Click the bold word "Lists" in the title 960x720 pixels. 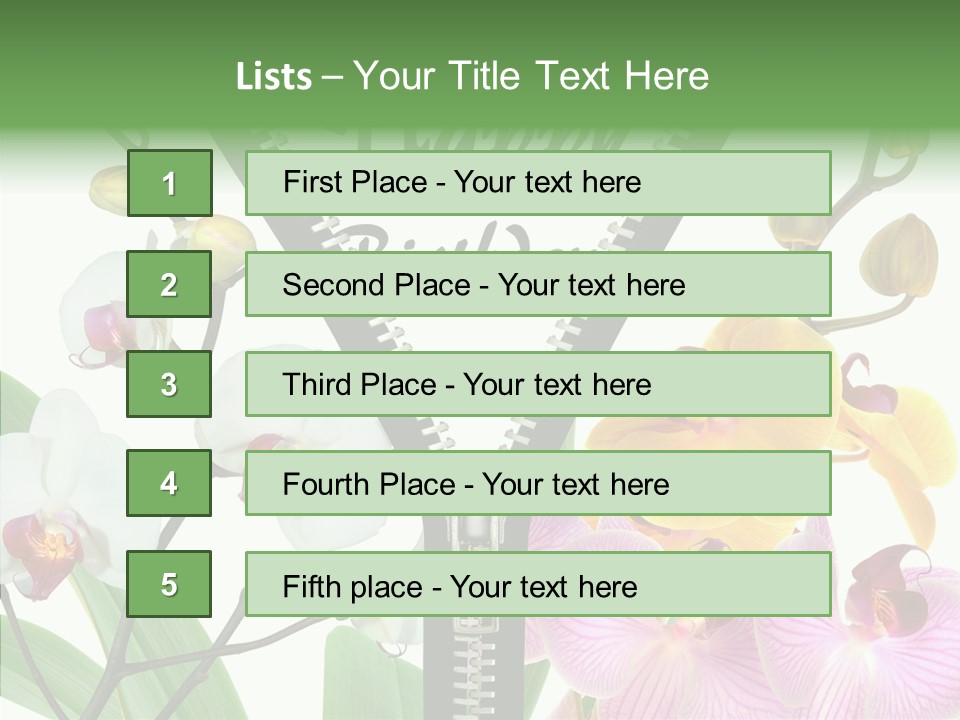click(273, 76)
